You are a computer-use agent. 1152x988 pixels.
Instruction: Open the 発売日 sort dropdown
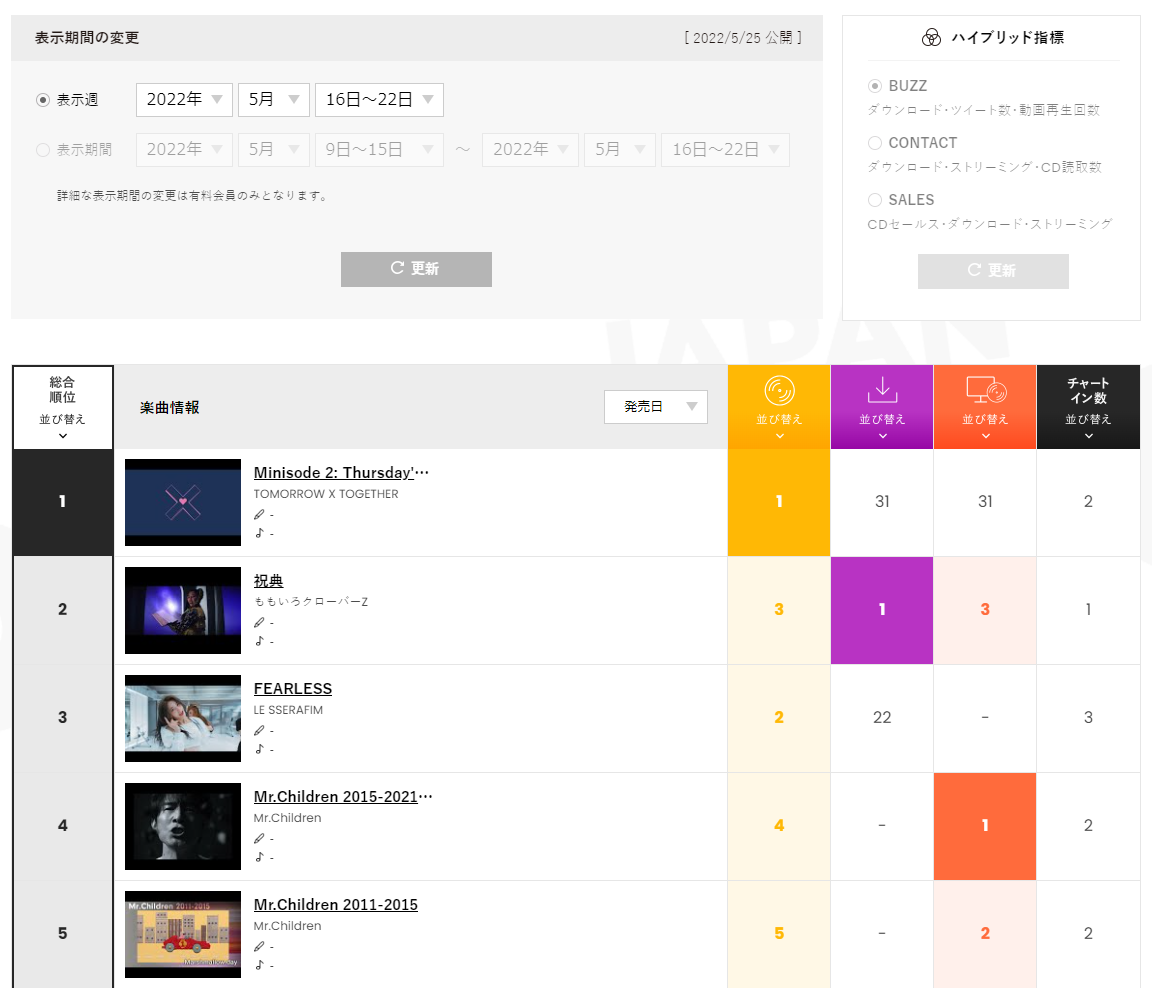(x=655, y=407)
